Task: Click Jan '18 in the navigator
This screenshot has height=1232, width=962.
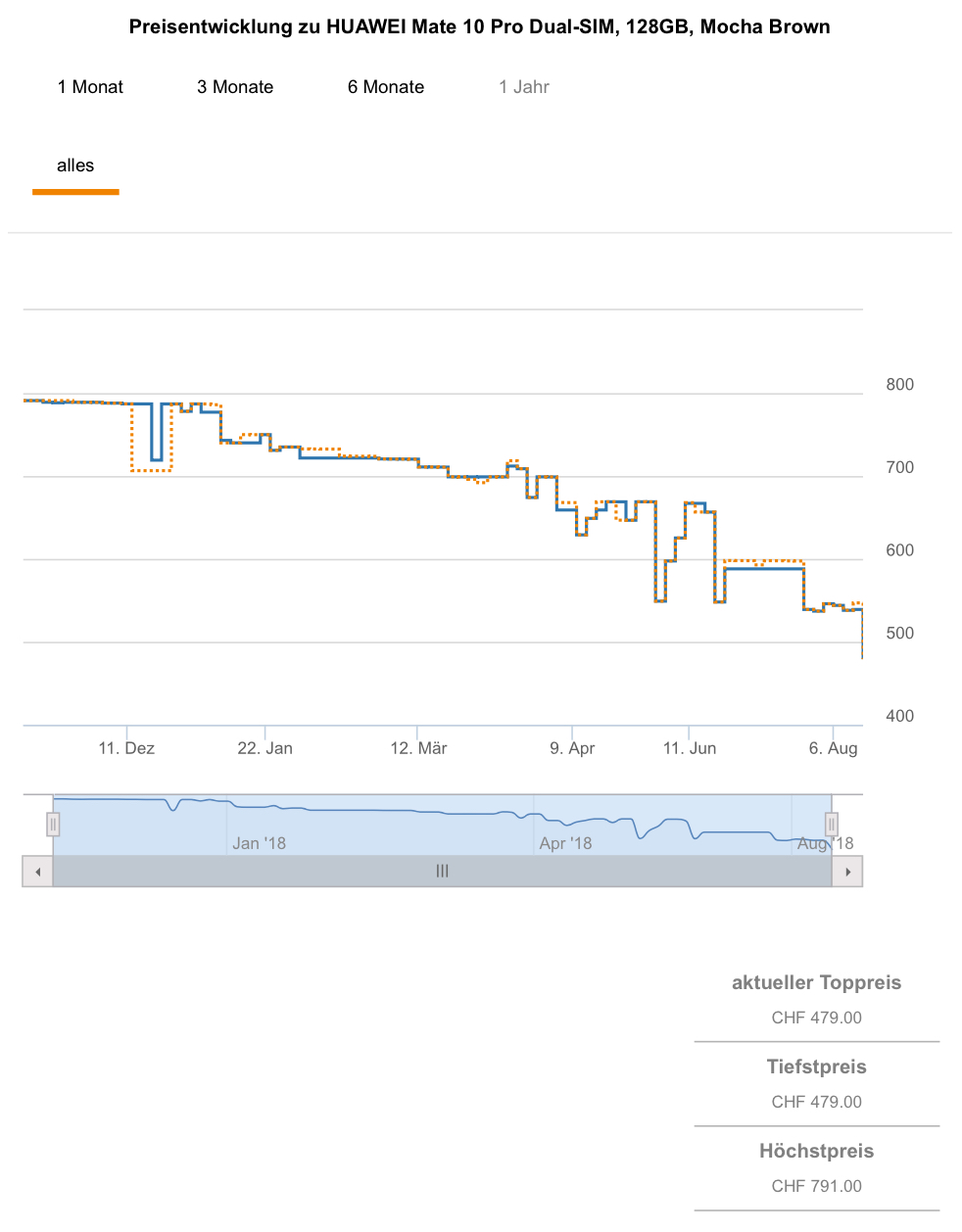Action: tap(259, 843)
